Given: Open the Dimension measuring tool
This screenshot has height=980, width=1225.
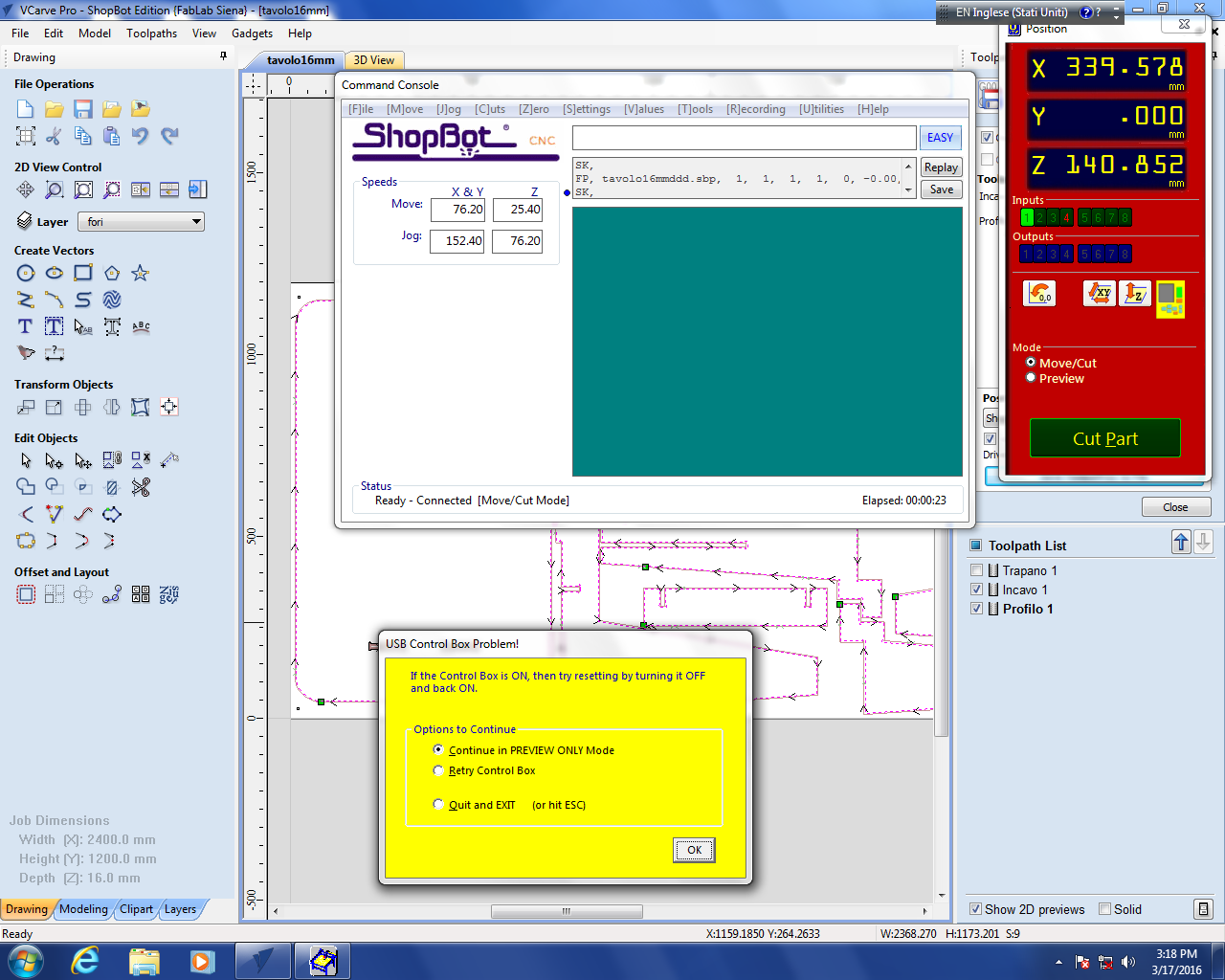Looking at the screenshot, I should (x=55, y=353).
